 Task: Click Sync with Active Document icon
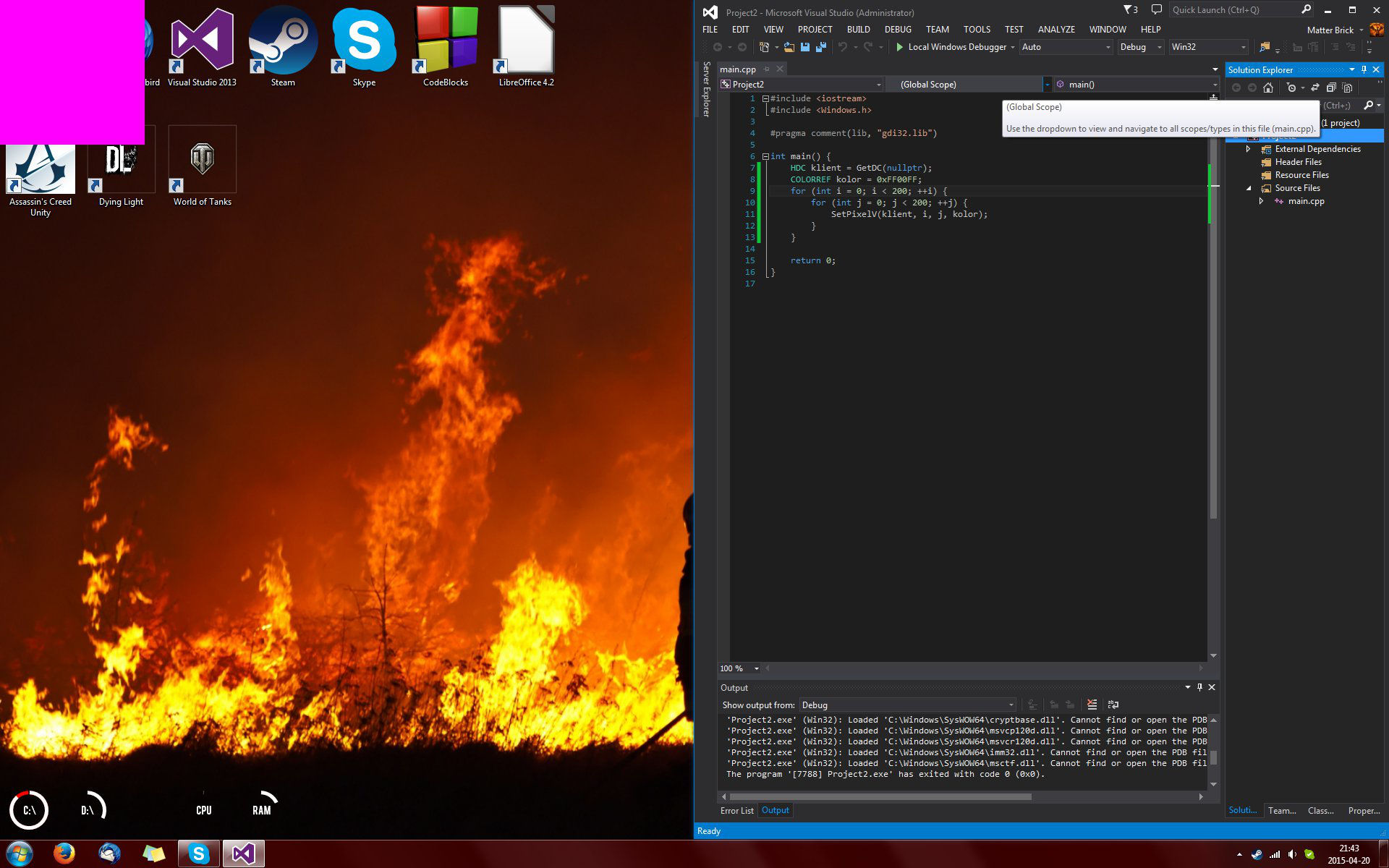click(x=1315, y=88)
